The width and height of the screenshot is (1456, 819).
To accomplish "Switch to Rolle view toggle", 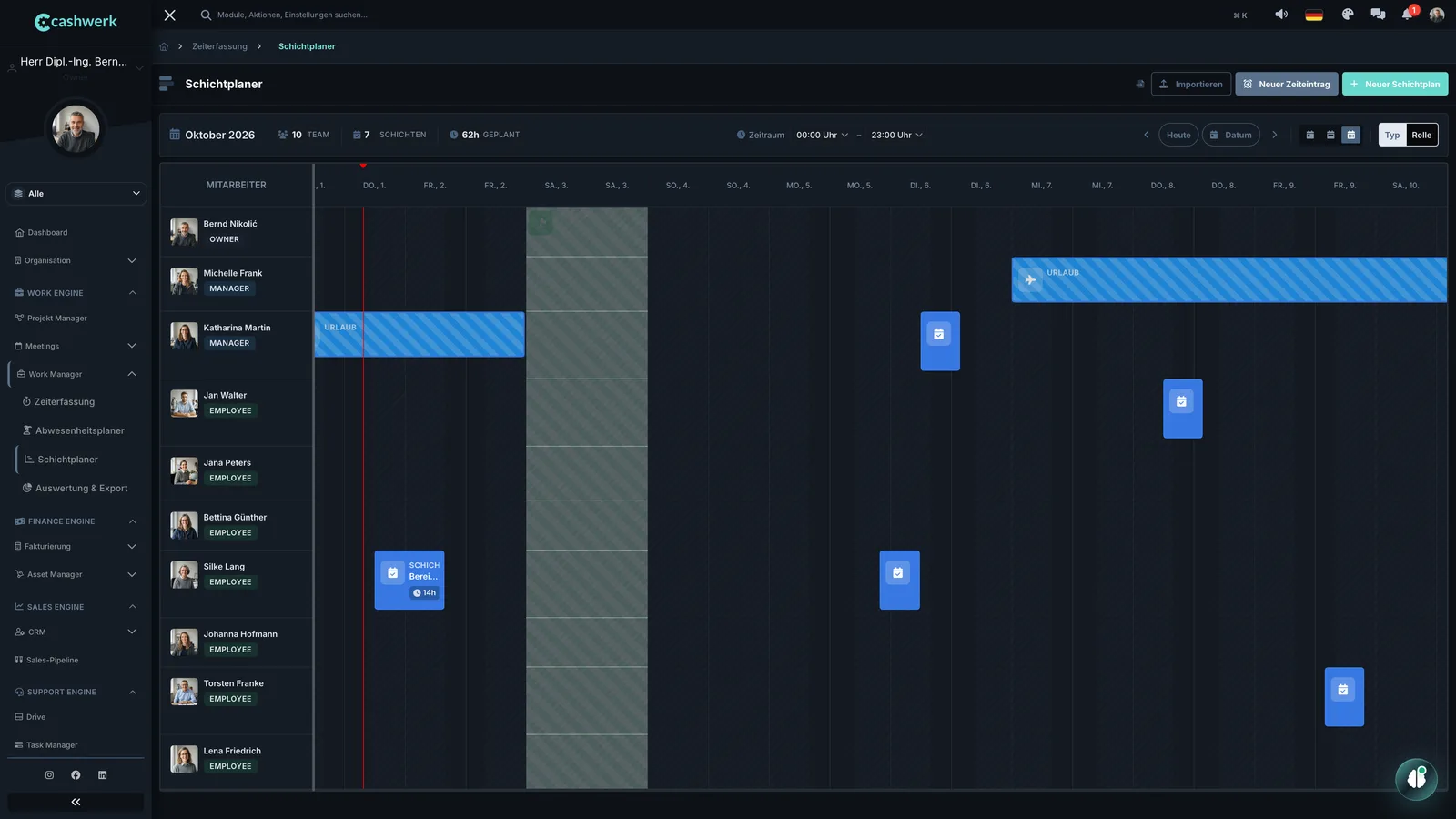I will point(1421,135).
